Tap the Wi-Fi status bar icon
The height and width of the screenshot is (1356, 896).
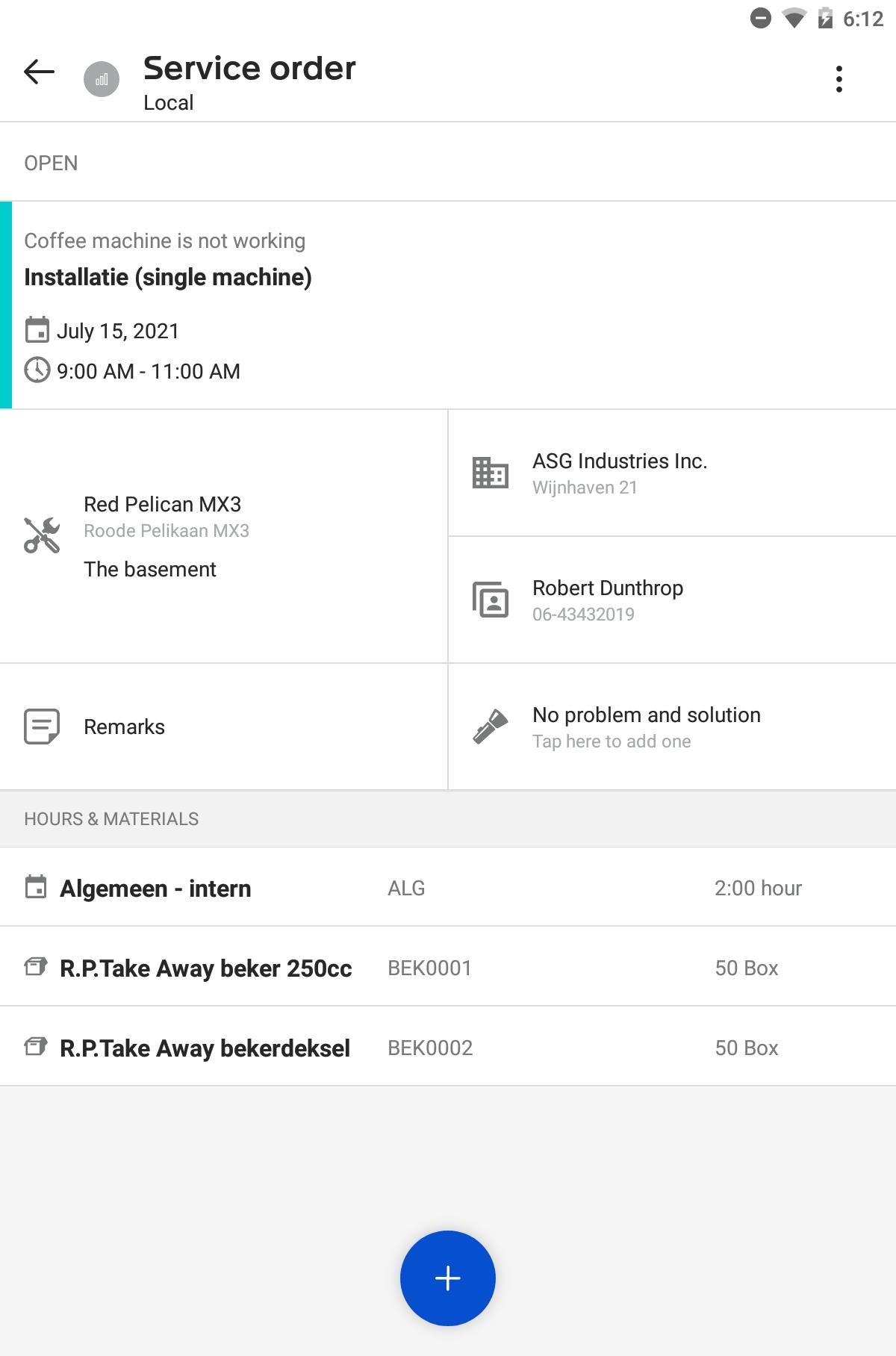tap(794, 18)
